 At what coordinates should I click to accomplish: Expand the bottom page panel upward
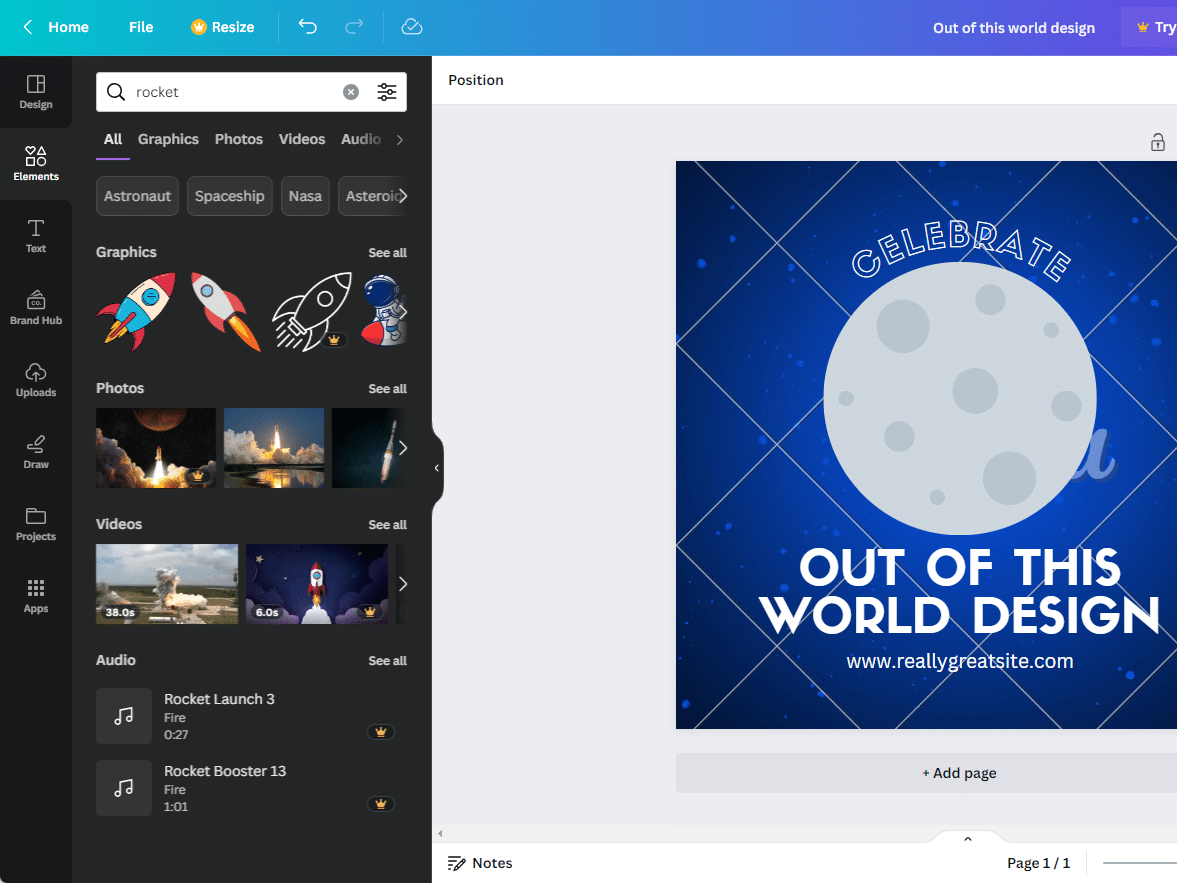(x=966, y=838)
